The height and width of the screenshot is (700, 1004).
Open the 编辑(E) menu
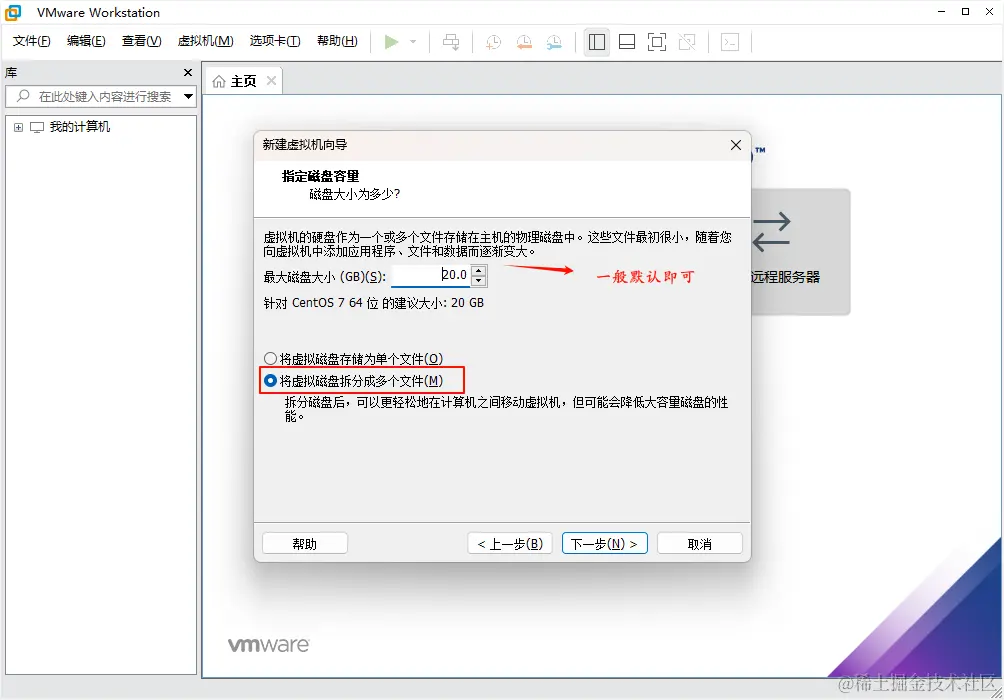[x=86, y=41]
